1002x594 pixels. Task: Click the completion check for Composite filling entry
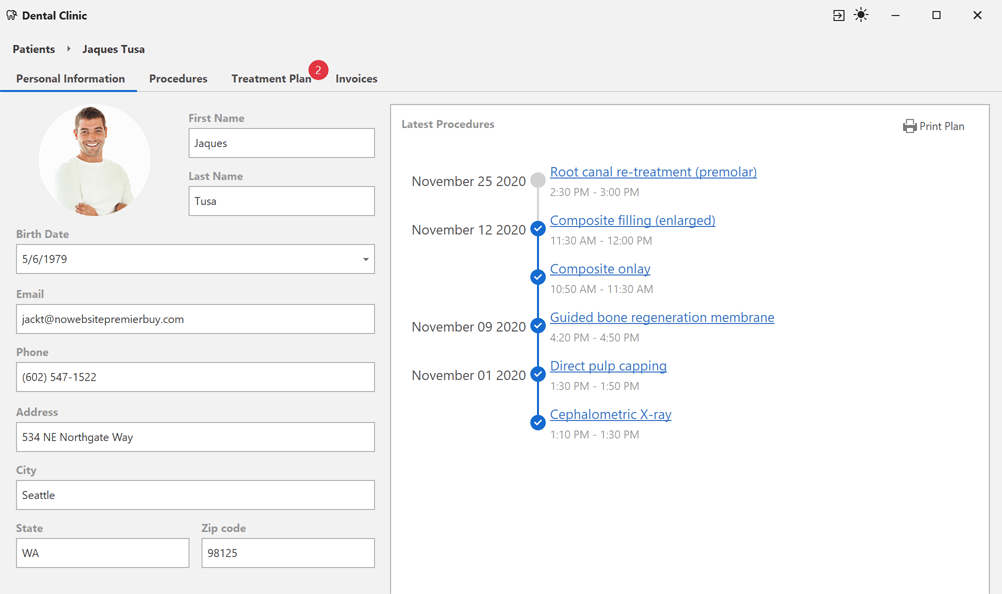[538, 228]
